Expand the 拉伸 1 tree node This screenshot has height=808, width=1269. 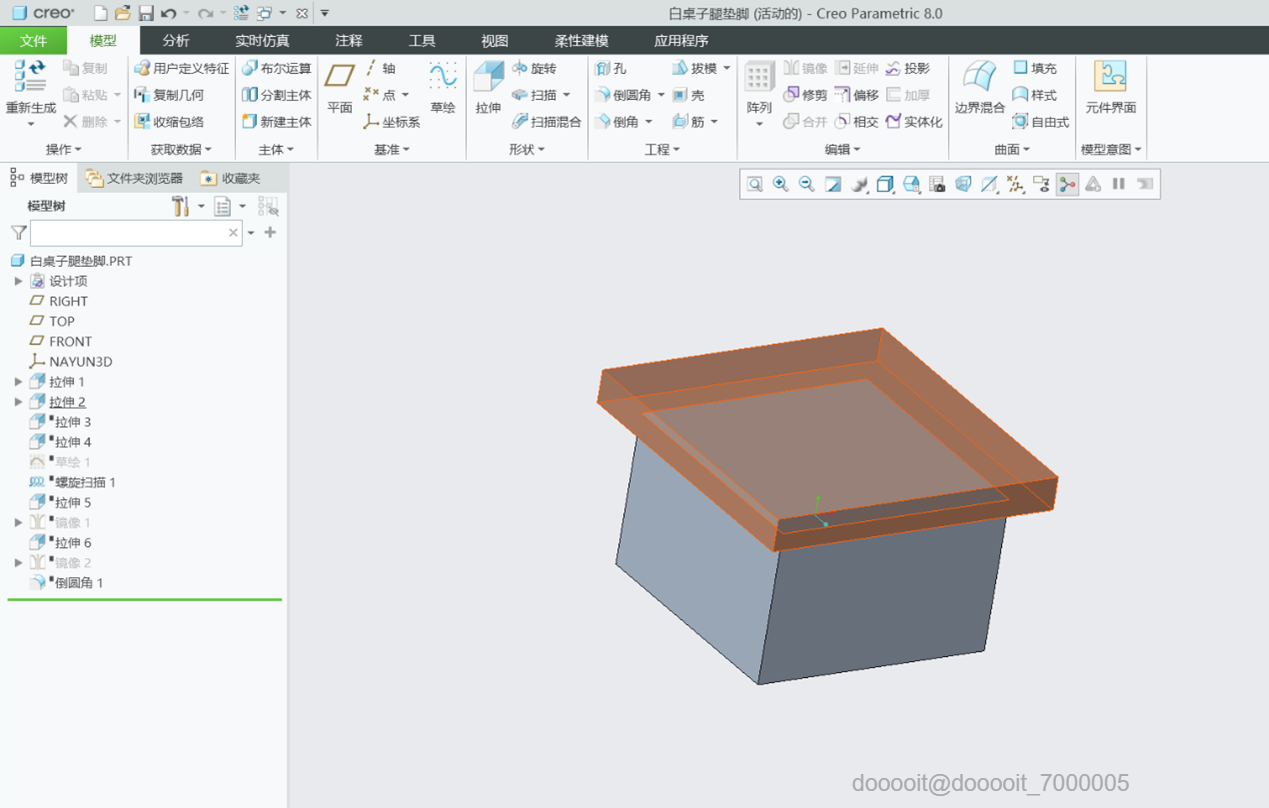click(x=18, y=382)
